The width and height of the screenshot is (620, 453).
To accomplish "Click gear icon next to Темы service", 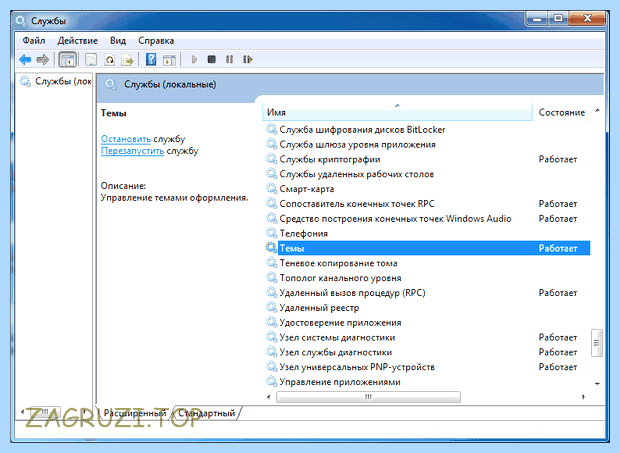I will coord(271,248).
